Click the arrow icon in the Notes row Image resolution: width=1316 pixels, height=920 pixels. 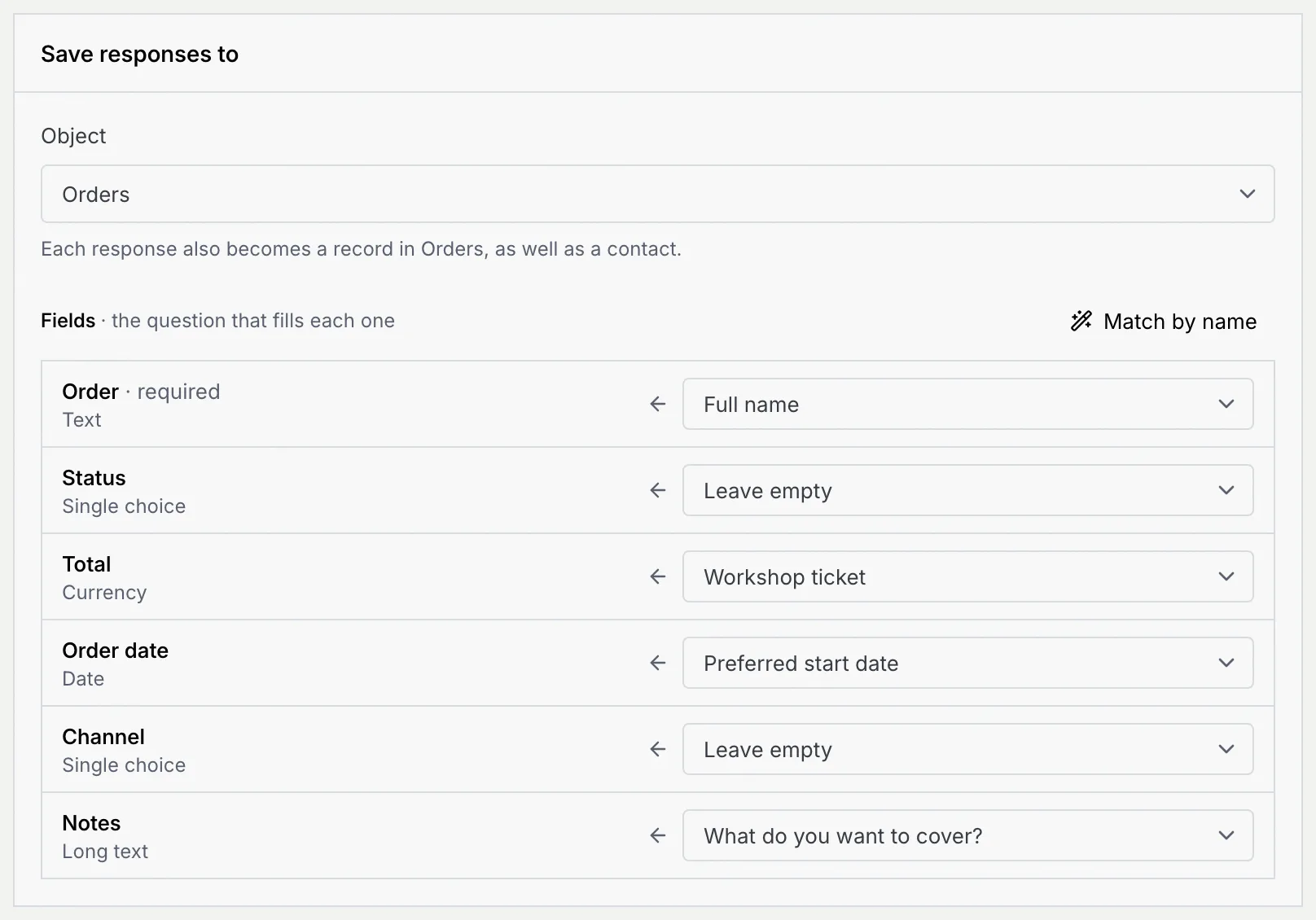[658, 835]
